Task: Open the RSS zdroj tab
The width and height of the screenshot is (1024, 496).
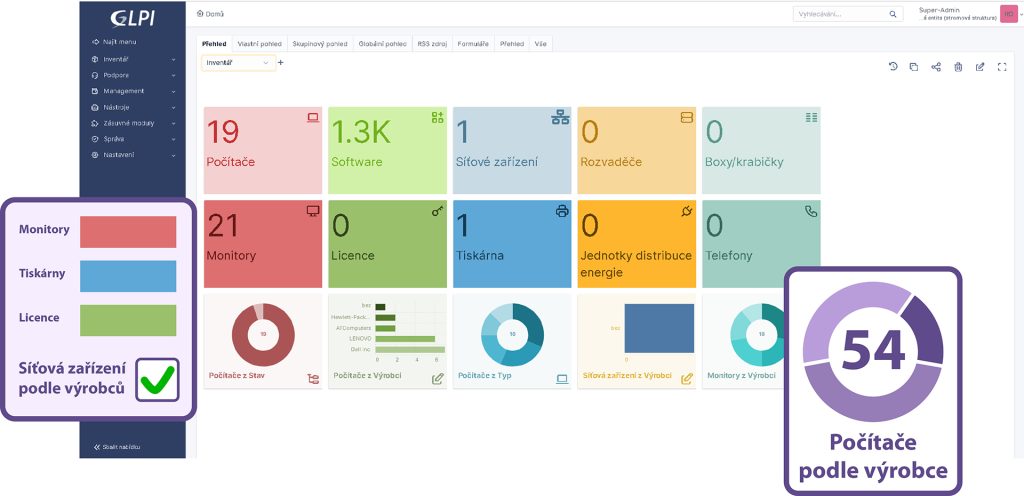Action: pyautogui.click(x=432, y=44)
